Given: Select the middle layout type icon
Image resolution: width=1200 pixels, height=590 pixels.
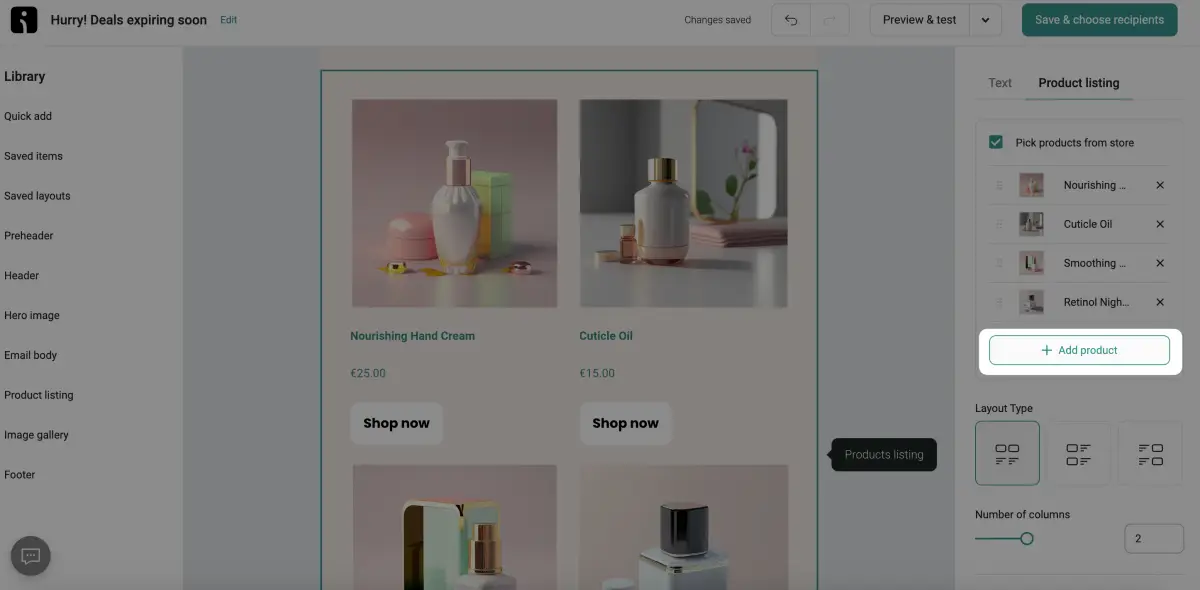Looking at the screenshot, I should (x=1078, y=453).
